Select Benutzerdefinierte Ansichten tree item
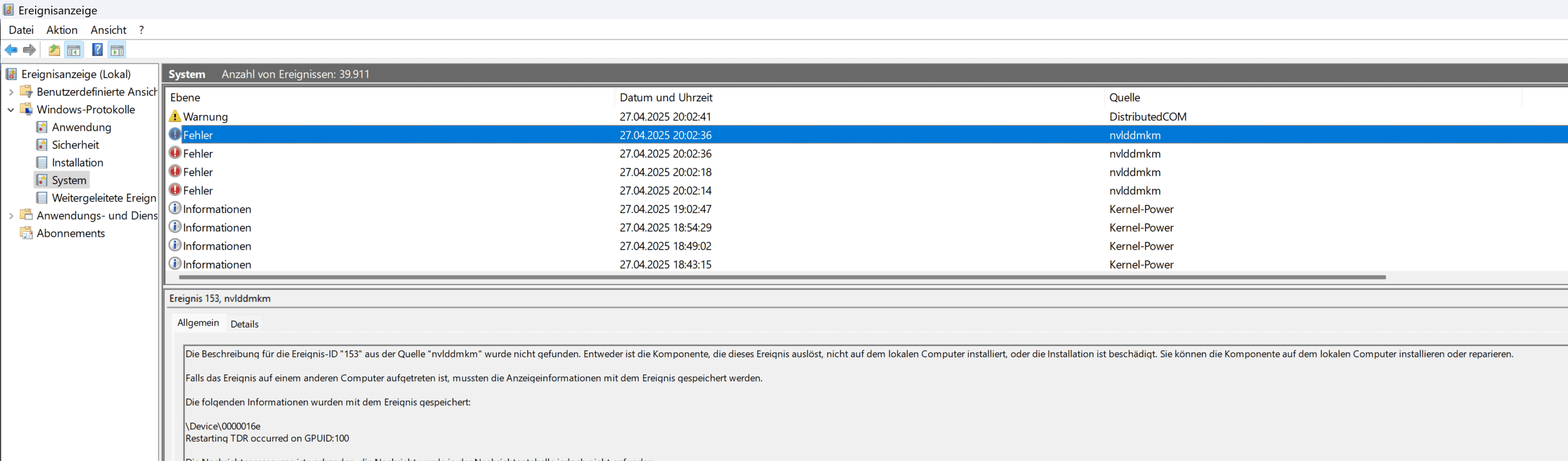This screenshot has height=461, width=1568. point(97,92)
